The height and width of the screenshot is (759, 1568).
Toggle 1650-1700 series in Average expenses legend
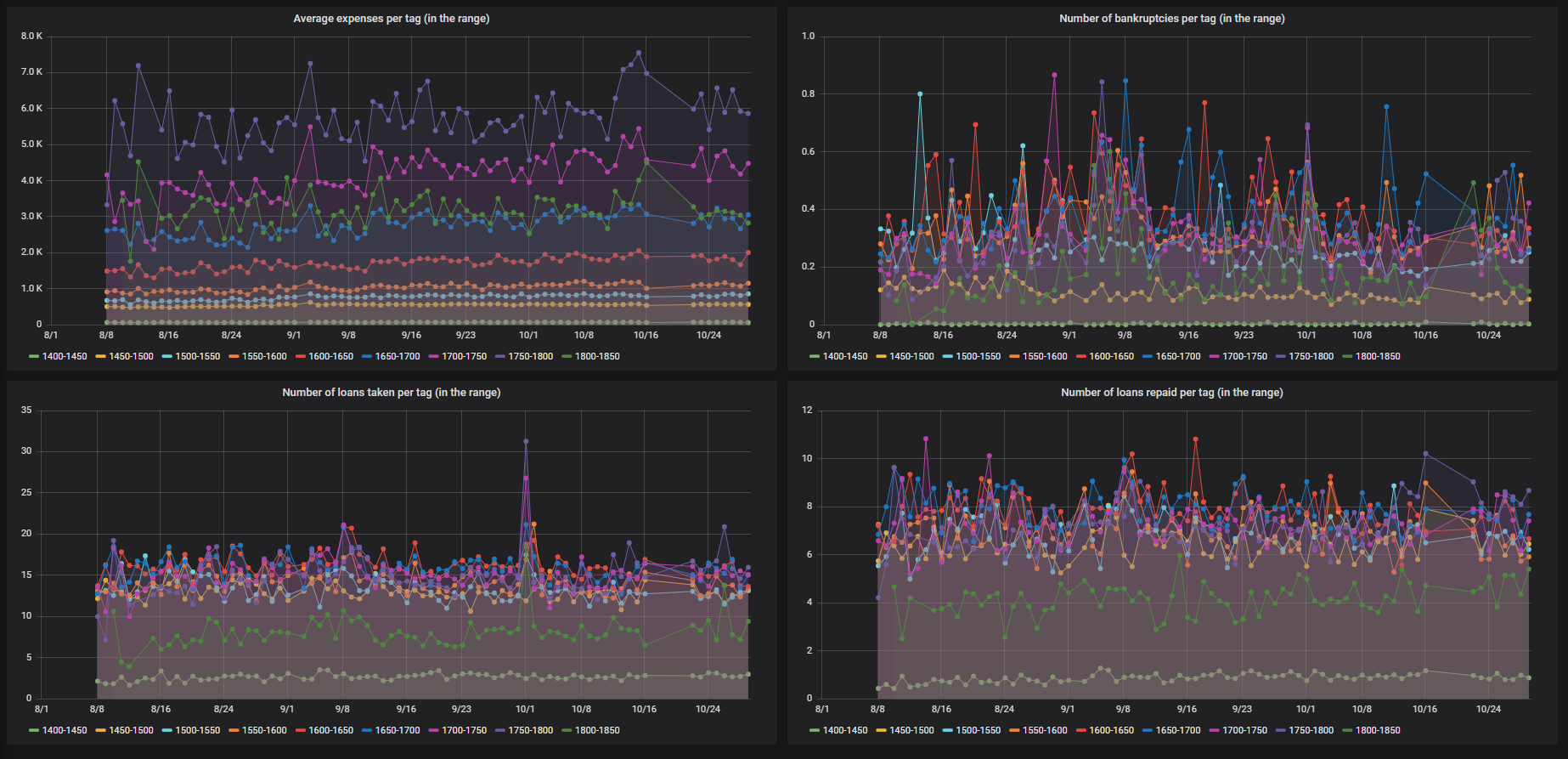[391, 356]
